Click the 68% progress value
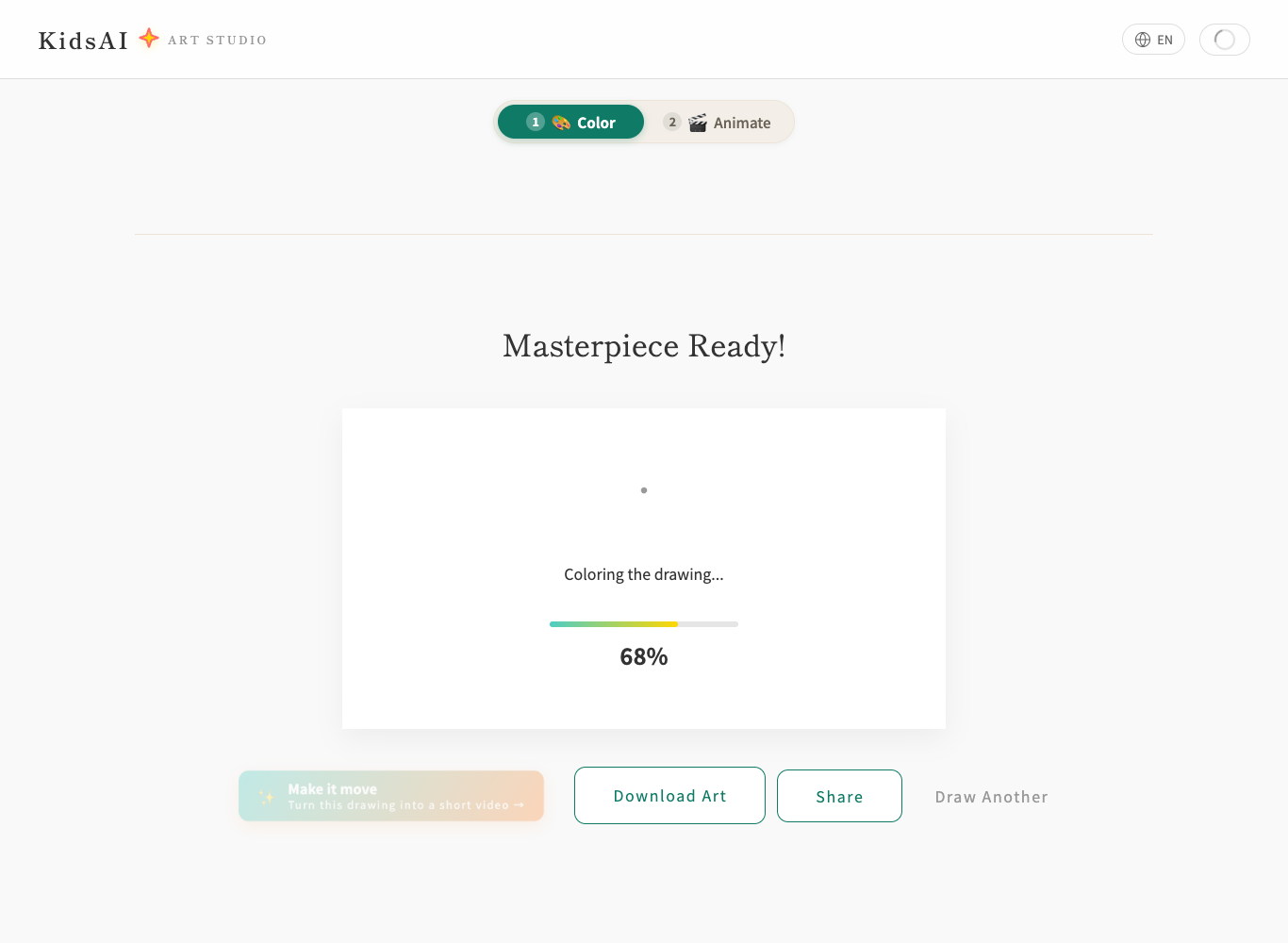Image resolution: width=1288 pixels, height=943 pixels. [x=644, y=657]
